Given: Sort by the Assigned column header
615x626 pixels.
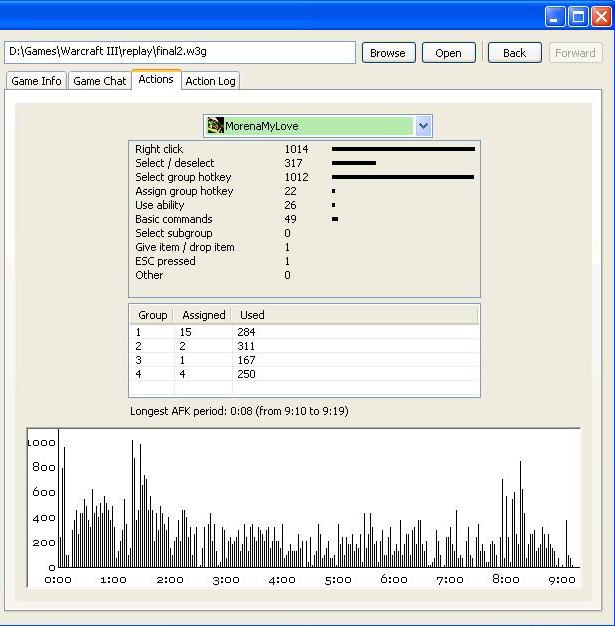Looking at the screenshot, I should tap(203, 315).
